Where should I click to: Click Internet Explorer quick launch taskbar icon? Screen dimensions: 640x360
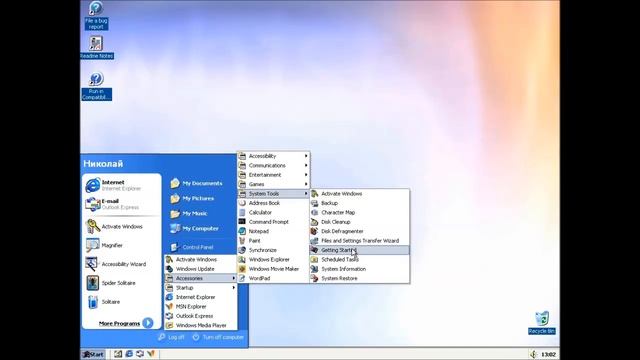pyautogui.click(x=129, y=354)
